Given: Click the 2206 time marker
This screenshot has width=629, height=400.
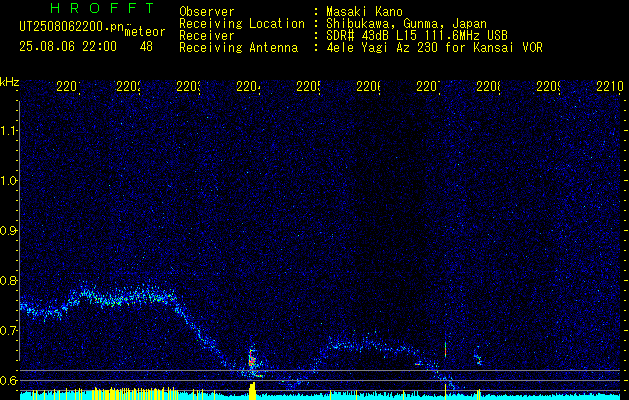Looking at the screenshot, I should [368, 87].
